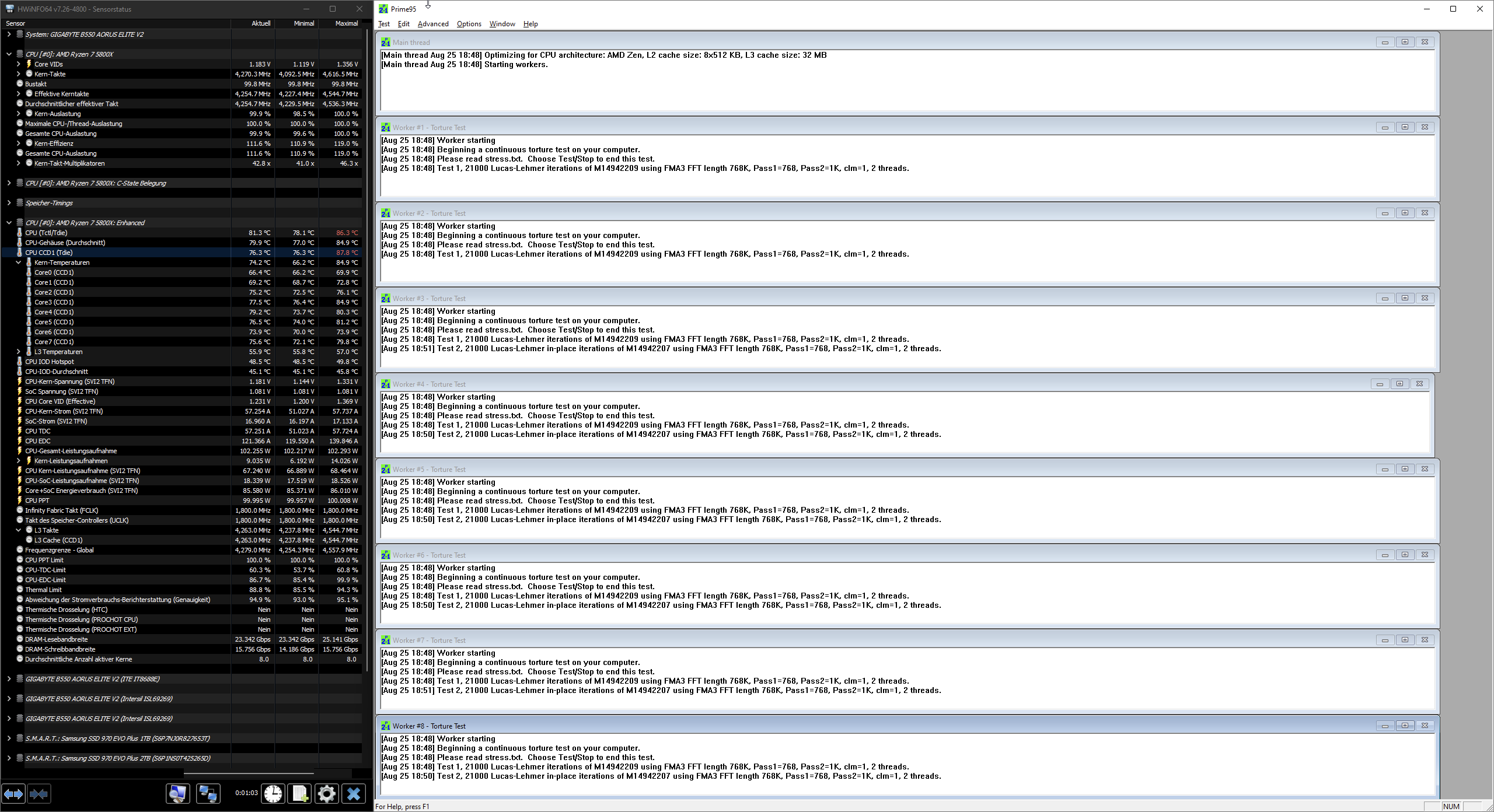The width and height of the screenshot is (1494, 812).
Task: Expand the L3 Temperaturen node
Action: click(x=19, y=352)
